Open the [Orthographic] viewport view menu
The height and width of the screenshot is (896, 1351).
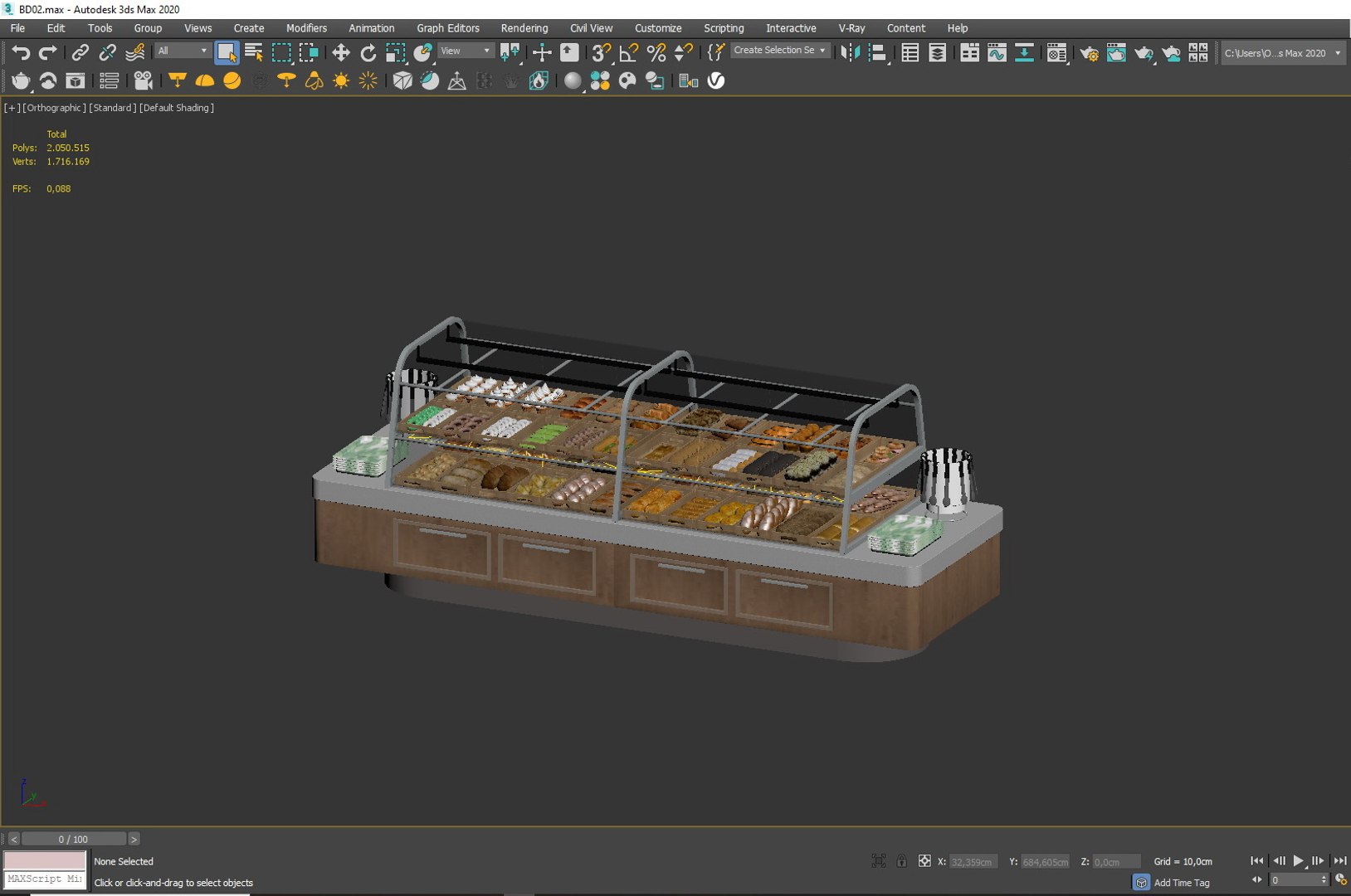(55, 108)
